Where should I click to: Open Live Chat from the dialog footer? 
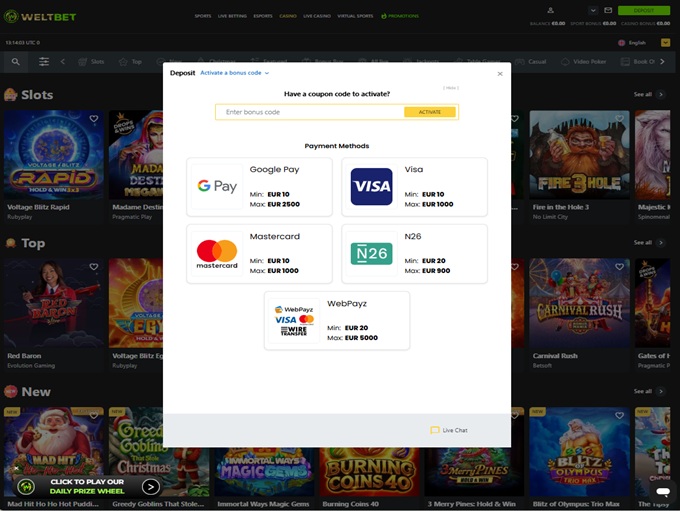pyautogui.click(x=449, y=430)
